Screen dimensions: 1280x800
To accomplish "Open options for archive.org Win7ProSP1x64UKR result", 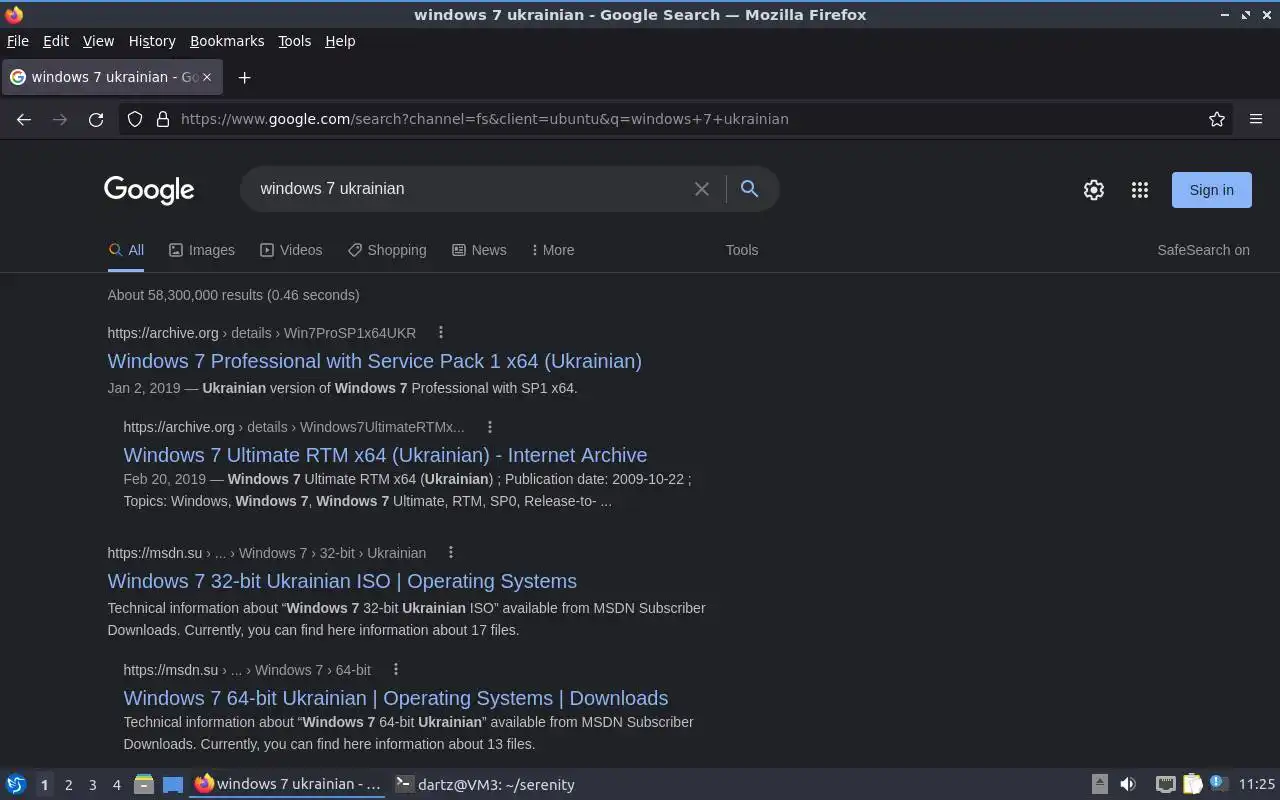I will click(441, 333).
